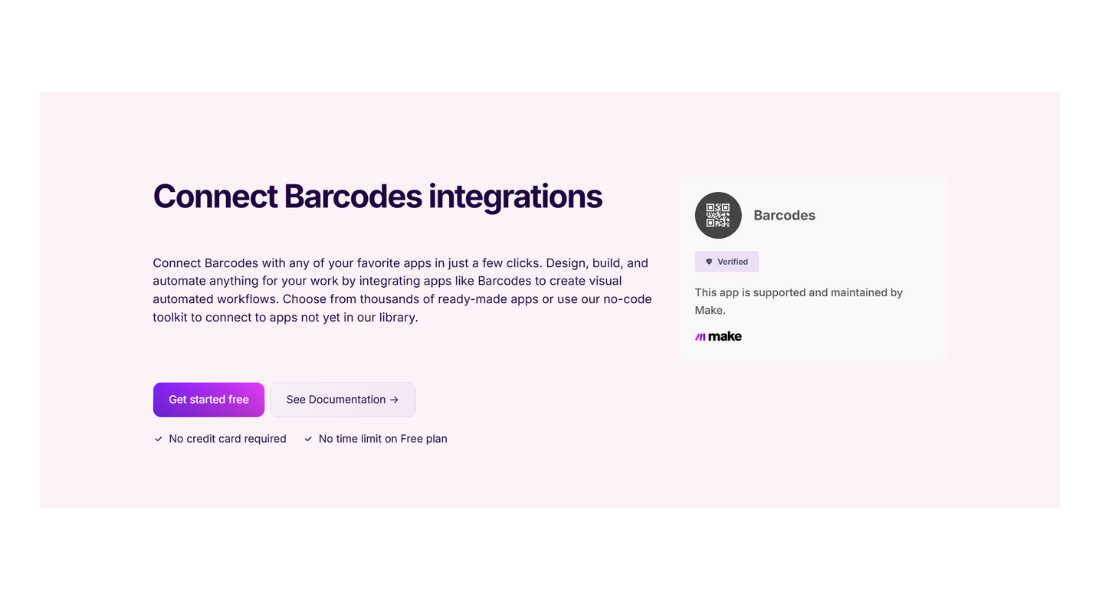Click the checkmark beside No time limit text
1100x600 pixels.
tap(308, 438)
